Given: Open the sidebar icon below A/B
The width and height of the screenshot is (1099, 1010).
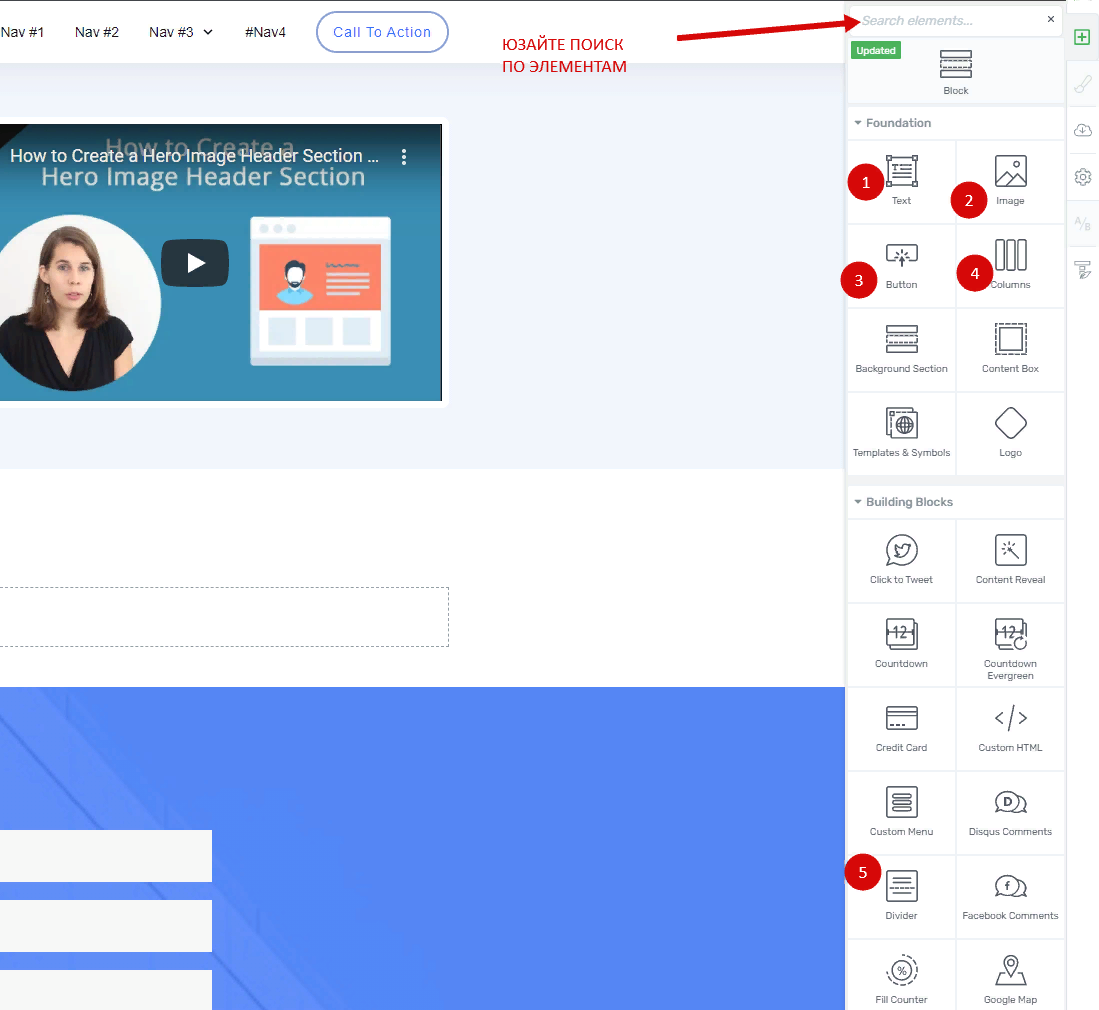Looking at the screenshot, I should [1083, 270].
